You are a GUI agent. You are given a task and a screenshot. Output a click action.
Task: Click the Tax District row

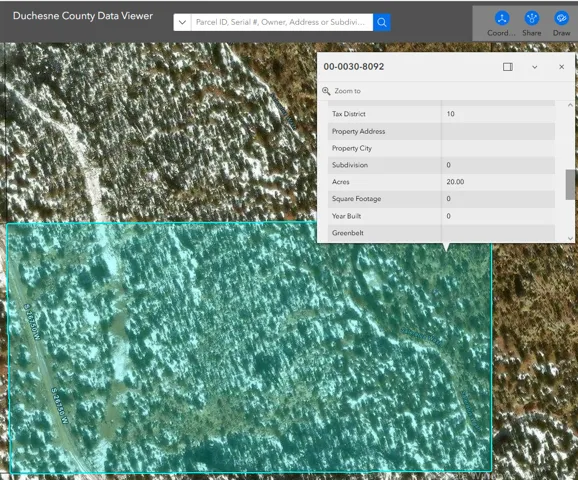(x=441, y=114)
